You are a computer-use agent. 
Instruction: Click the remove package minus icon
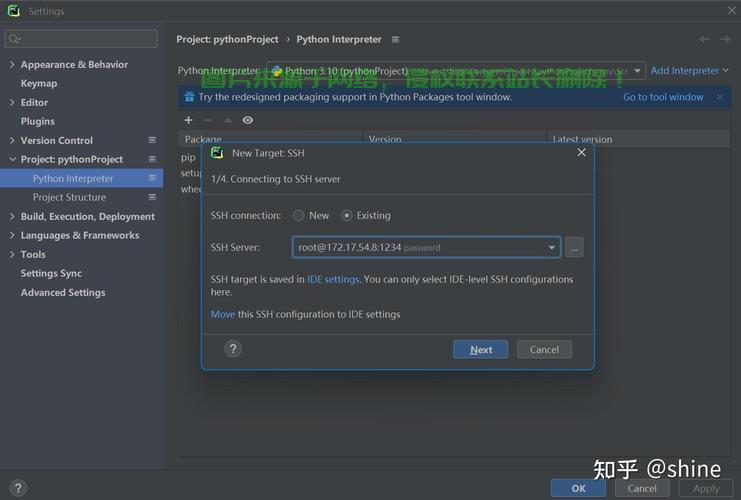[207, 120]
